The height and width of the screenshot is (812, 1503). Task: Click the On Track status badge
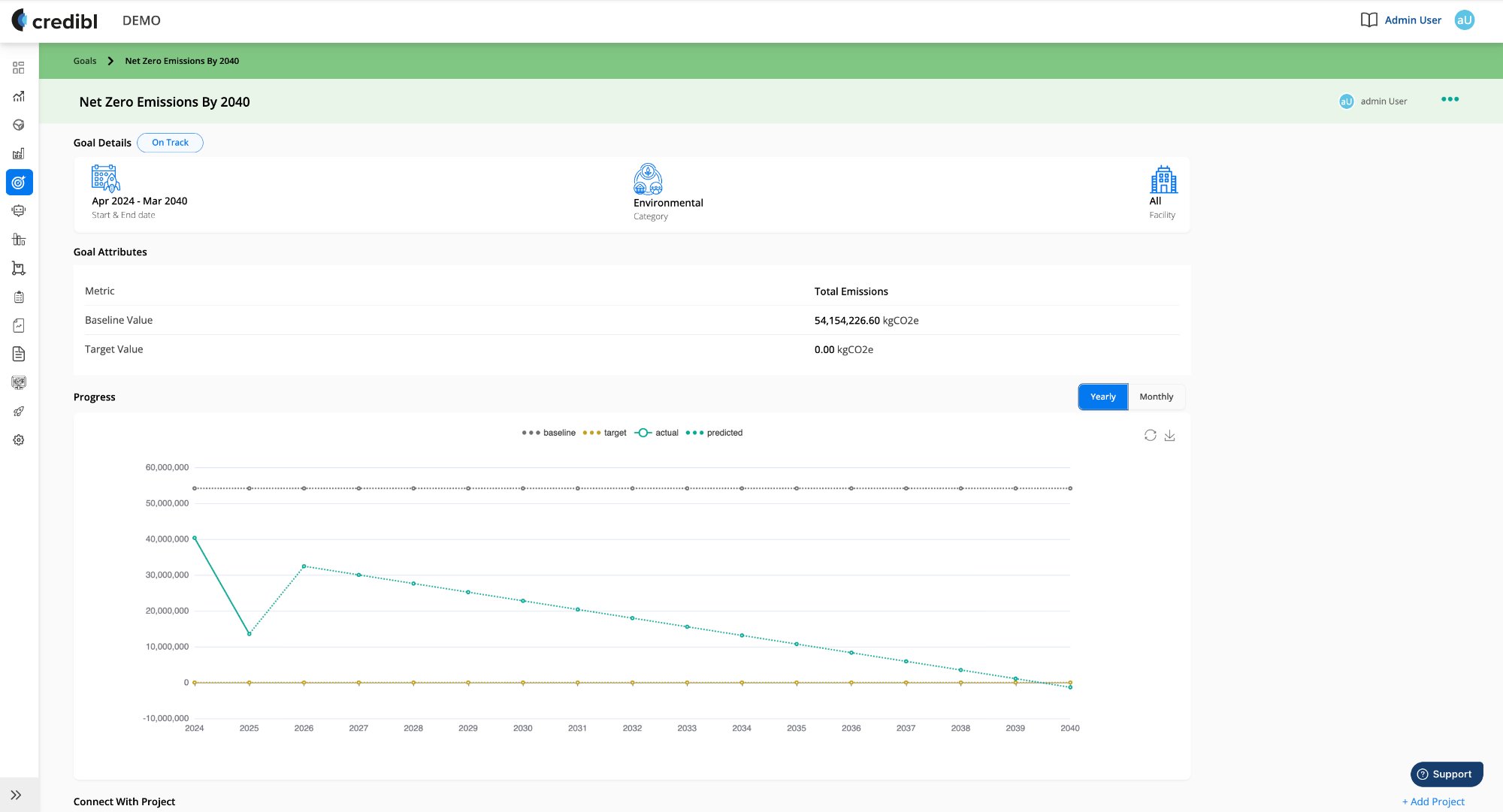click(170, 143)
